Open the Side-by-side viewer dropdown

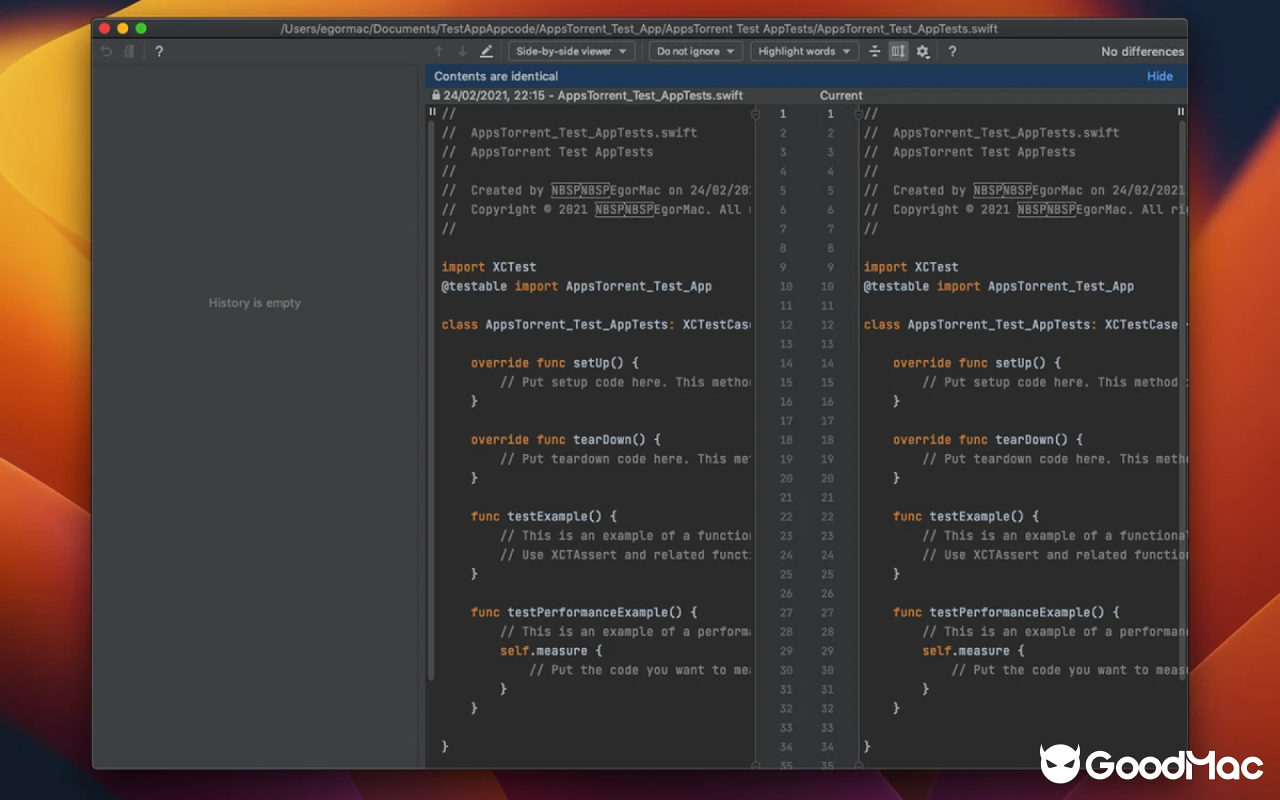[x=571, y=50]
